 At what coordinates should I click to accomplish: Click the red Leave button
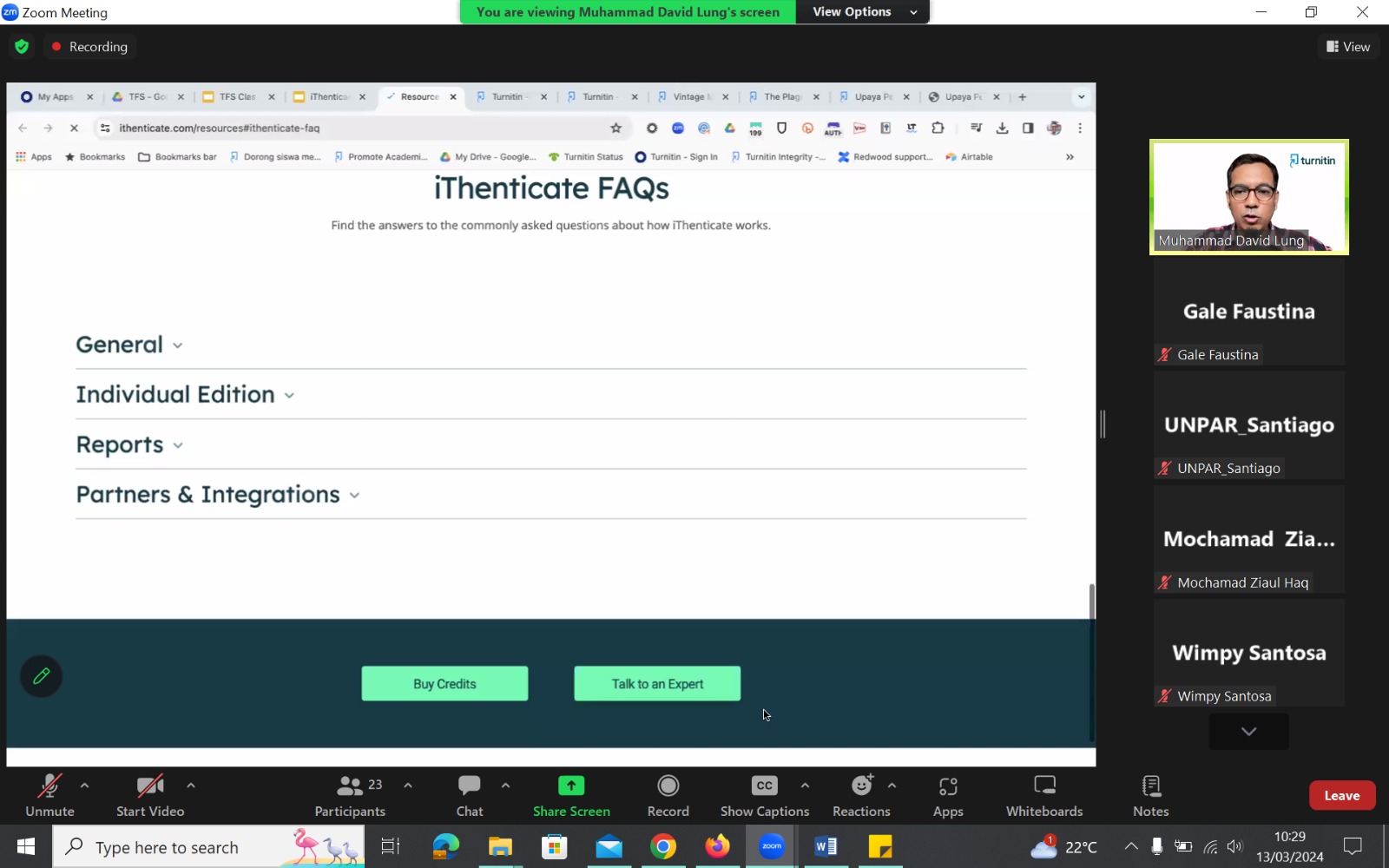pos(1342,795)
